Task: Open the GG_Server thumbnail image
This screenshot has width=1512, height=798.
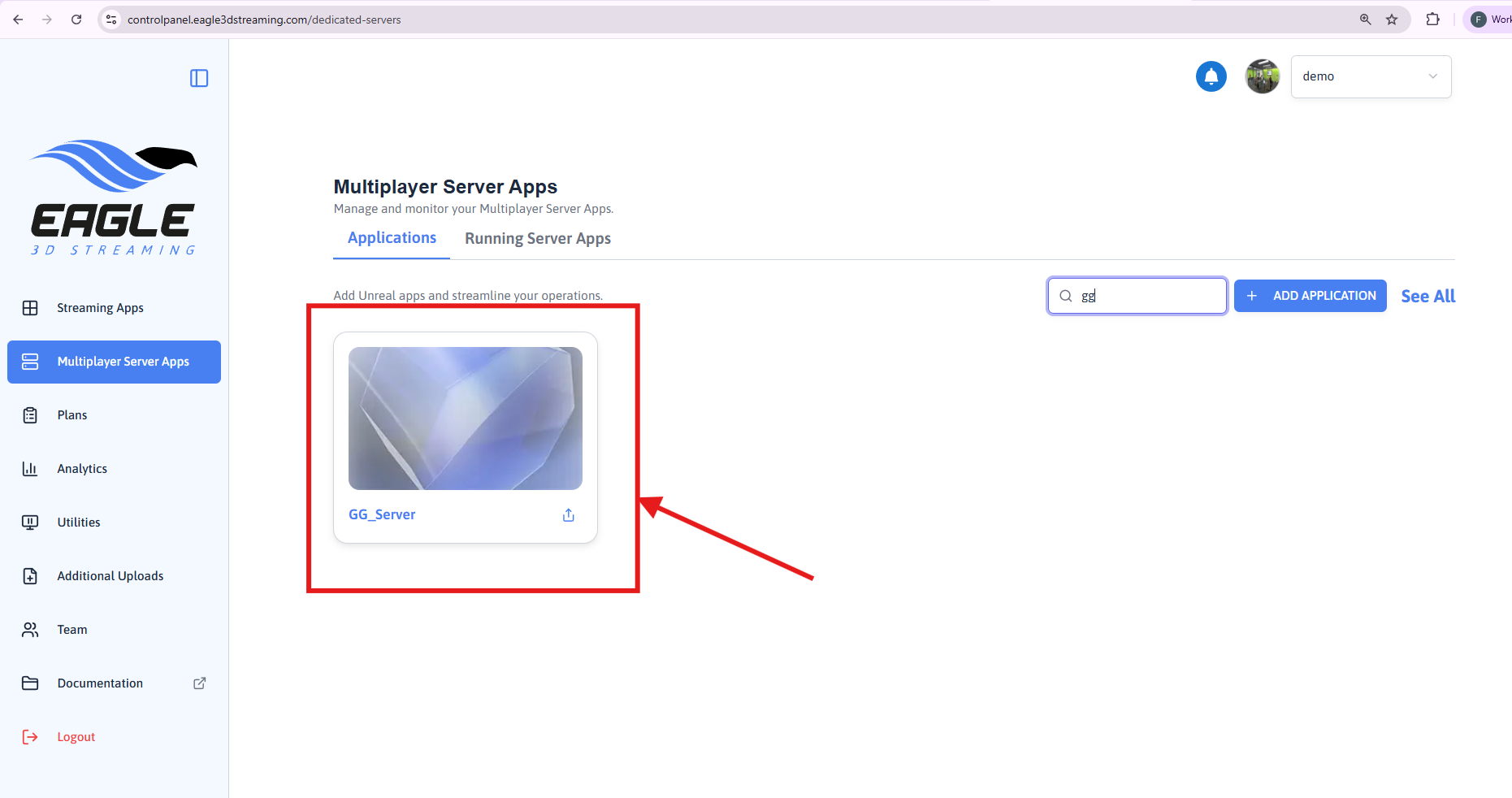Action: [465, 419]
